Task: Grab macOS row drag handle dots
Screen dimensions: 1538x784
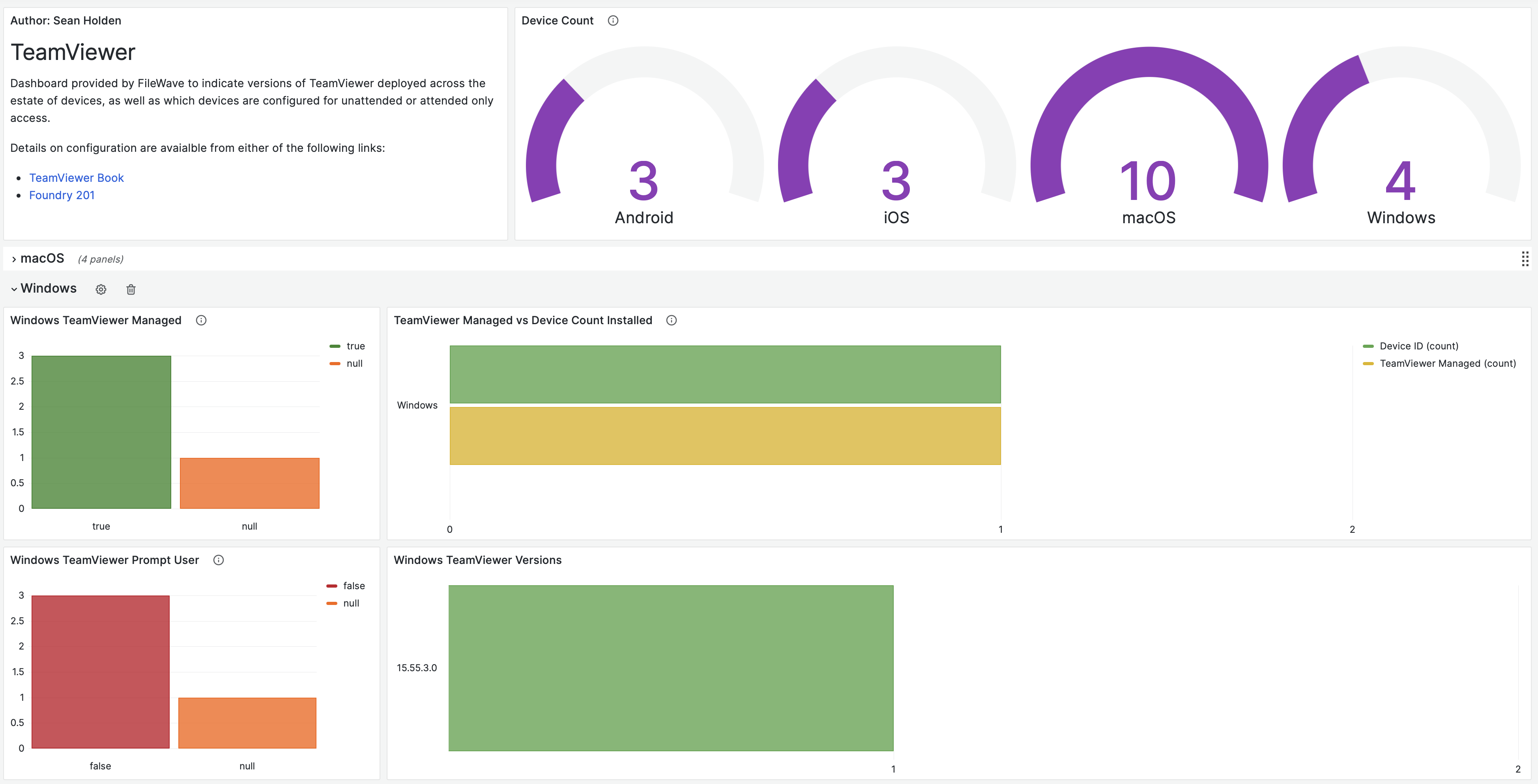Action: (x=1525, y=259)
